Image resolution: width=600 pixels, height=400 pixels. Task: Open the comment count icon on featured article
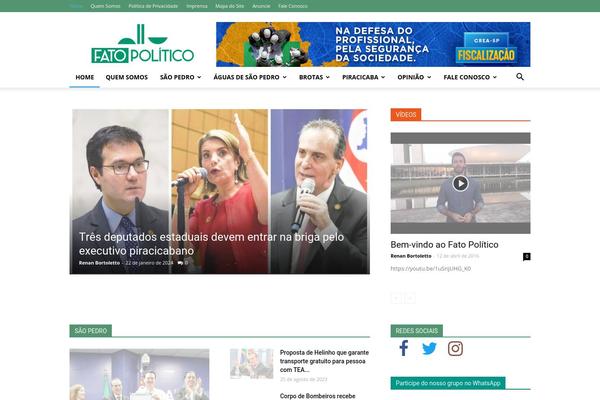(183, 263)
